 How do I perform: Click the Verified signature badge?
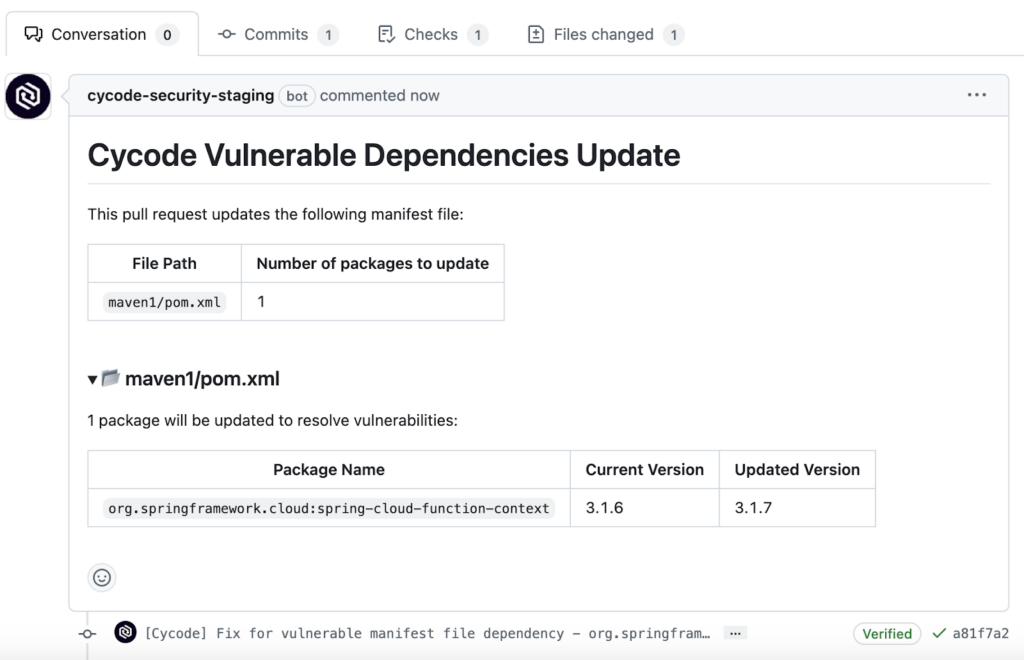click(x=887, y=633)
